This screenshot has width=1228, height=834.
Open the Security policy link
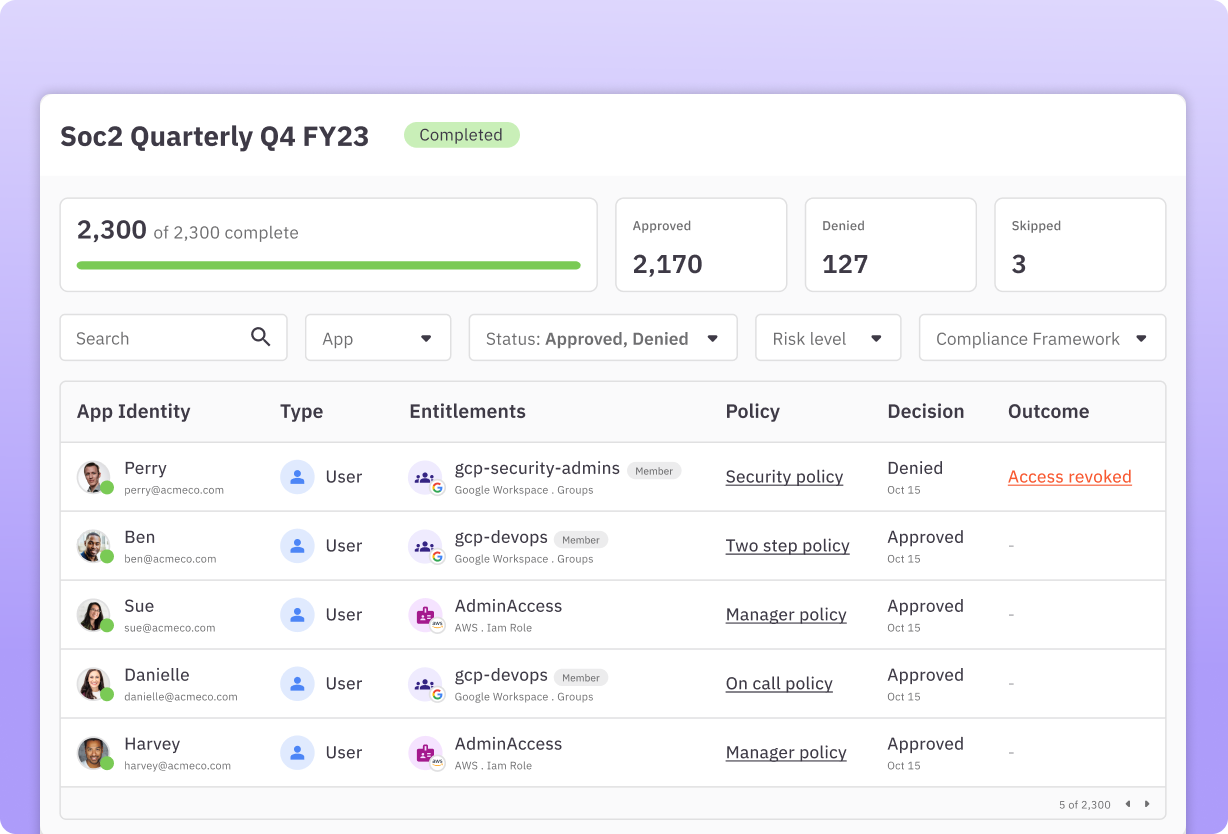[784, 477]
